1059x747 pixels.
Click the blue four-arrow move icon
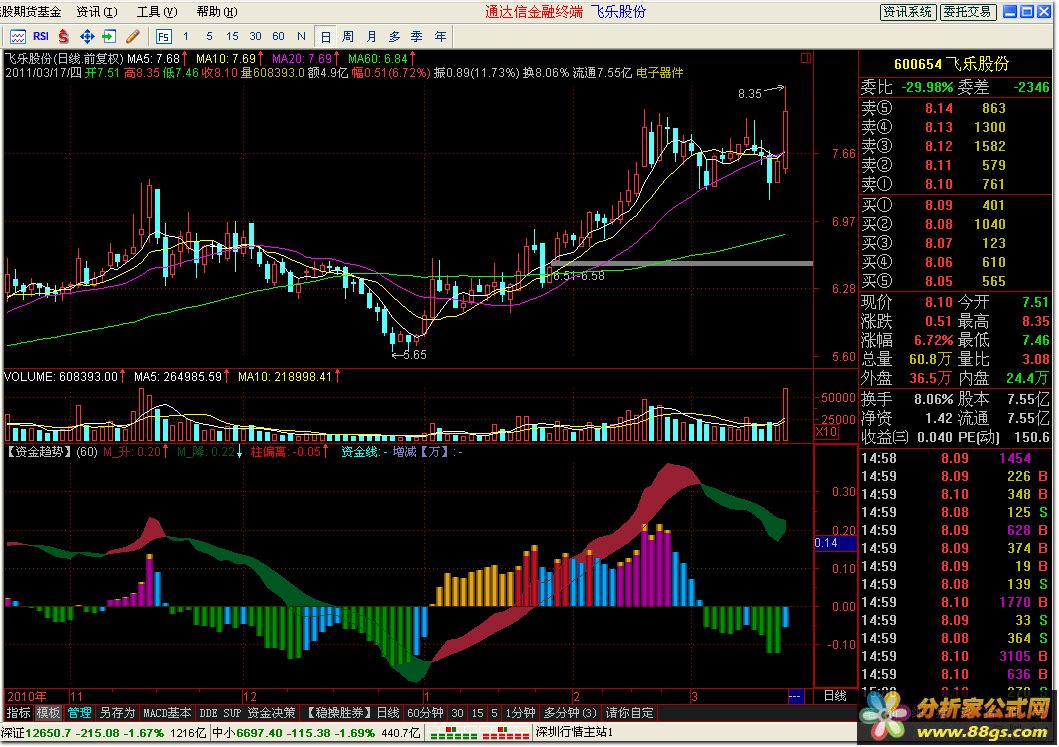coord(87,36)
